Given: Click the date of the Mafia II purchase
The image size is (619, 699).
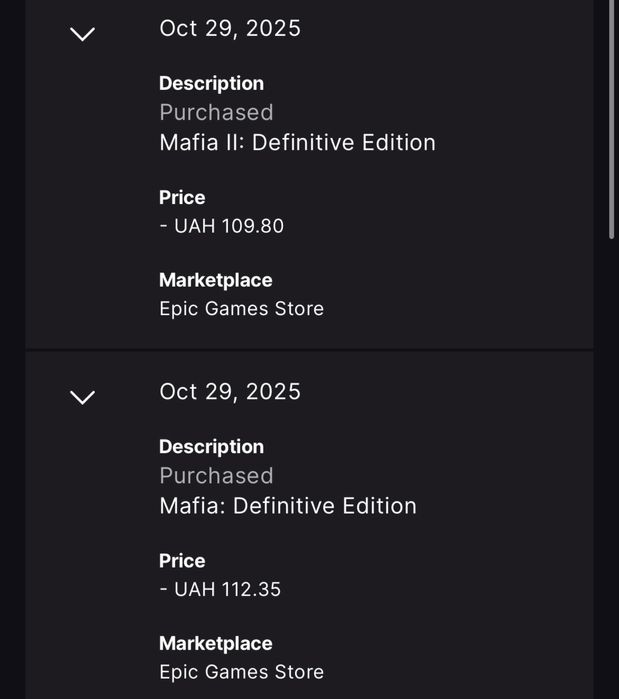Looking at the screenshot, I should [230, 28].
